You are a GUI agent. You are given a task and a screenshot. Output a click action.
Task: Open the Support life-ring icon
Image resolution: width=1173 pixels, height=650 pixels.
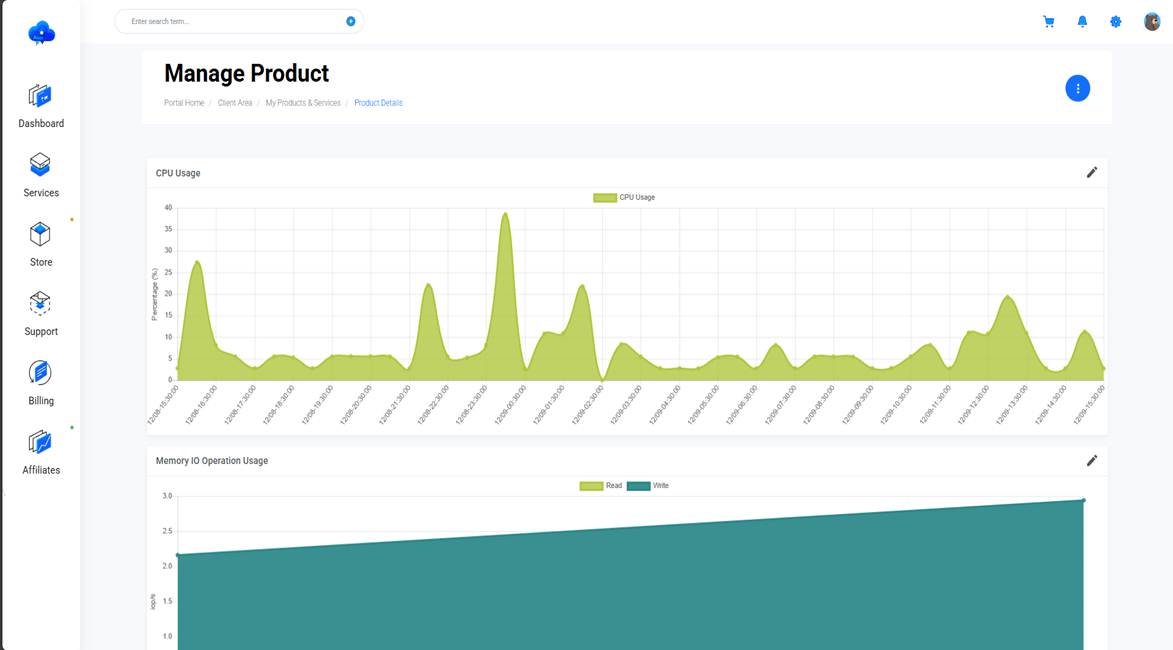click(x=40, y=305)
